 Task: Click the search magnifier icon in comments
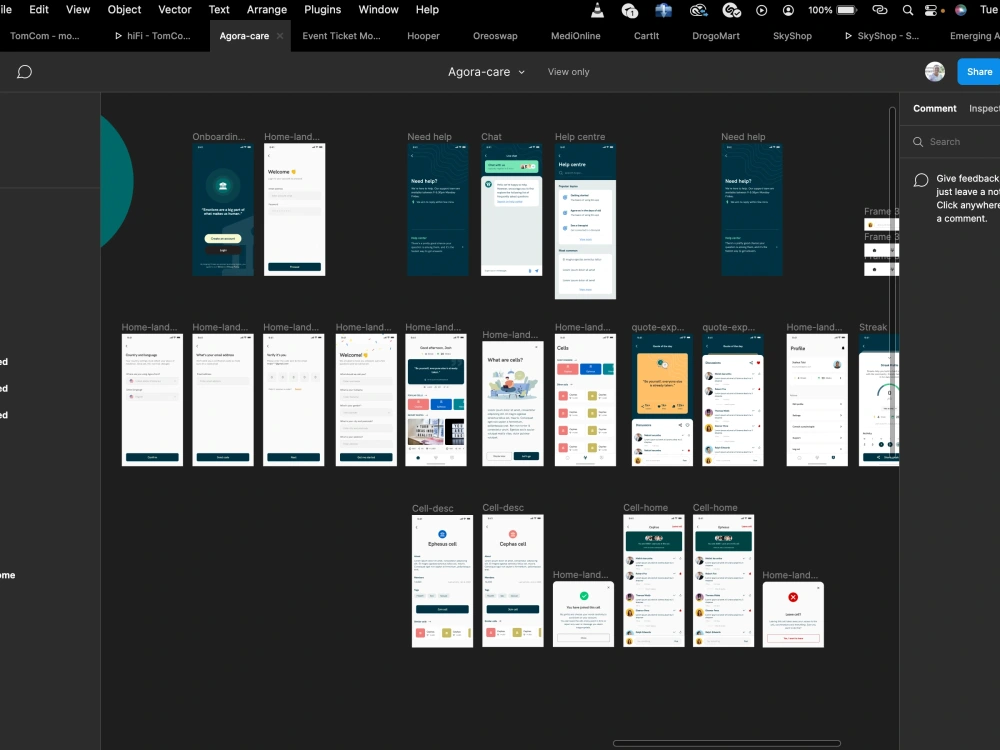tap(918, 142)
